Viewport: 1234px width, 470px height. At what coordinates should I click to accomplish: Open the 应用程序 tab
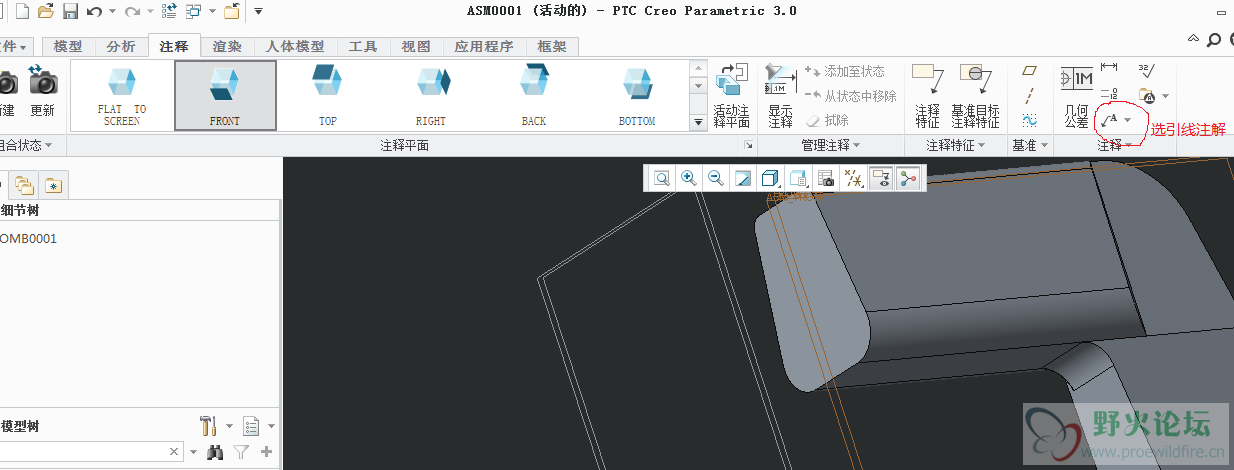484,46
